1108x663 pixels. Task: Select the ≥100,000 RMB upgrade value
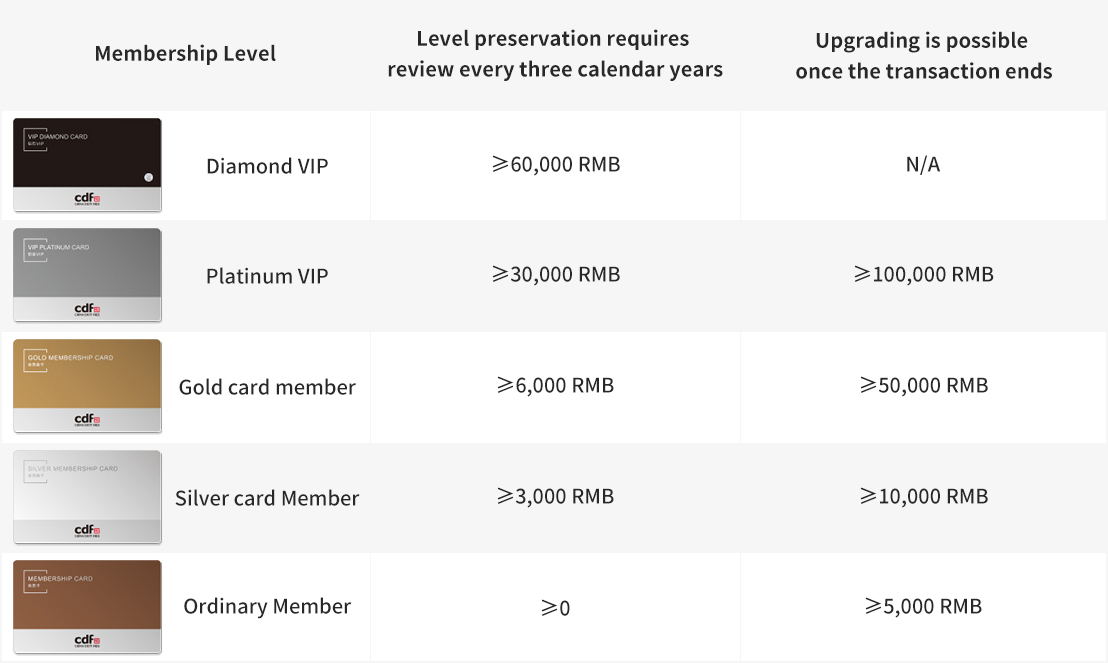tap(923, 274)
